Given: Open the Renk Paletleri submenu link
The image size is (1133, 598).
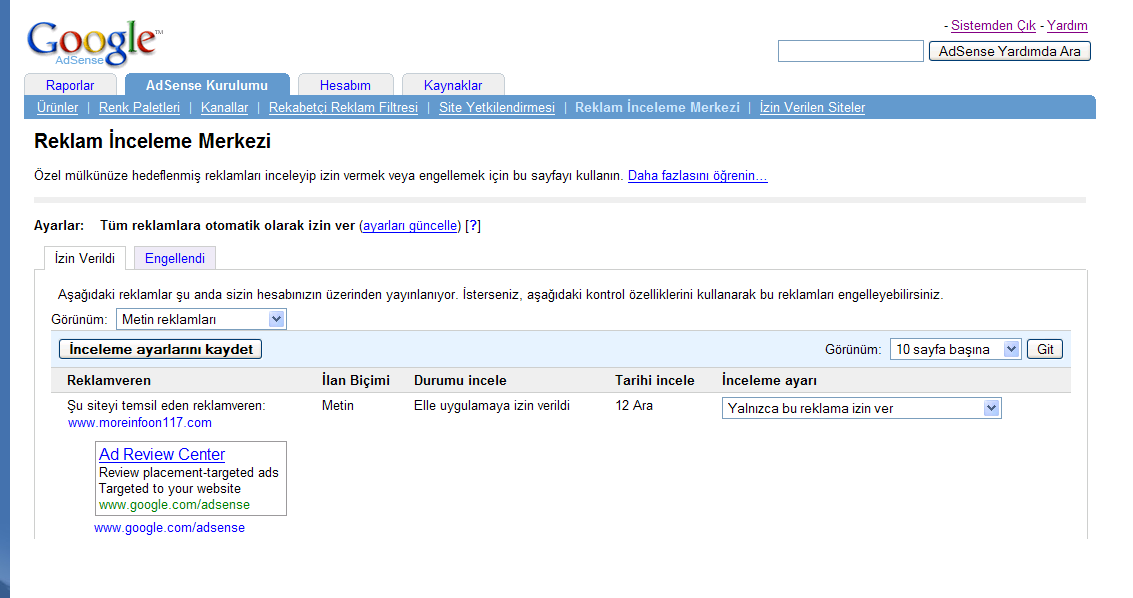Looking at the screenshot, I should pyautogui.click(x=139, y=108).
